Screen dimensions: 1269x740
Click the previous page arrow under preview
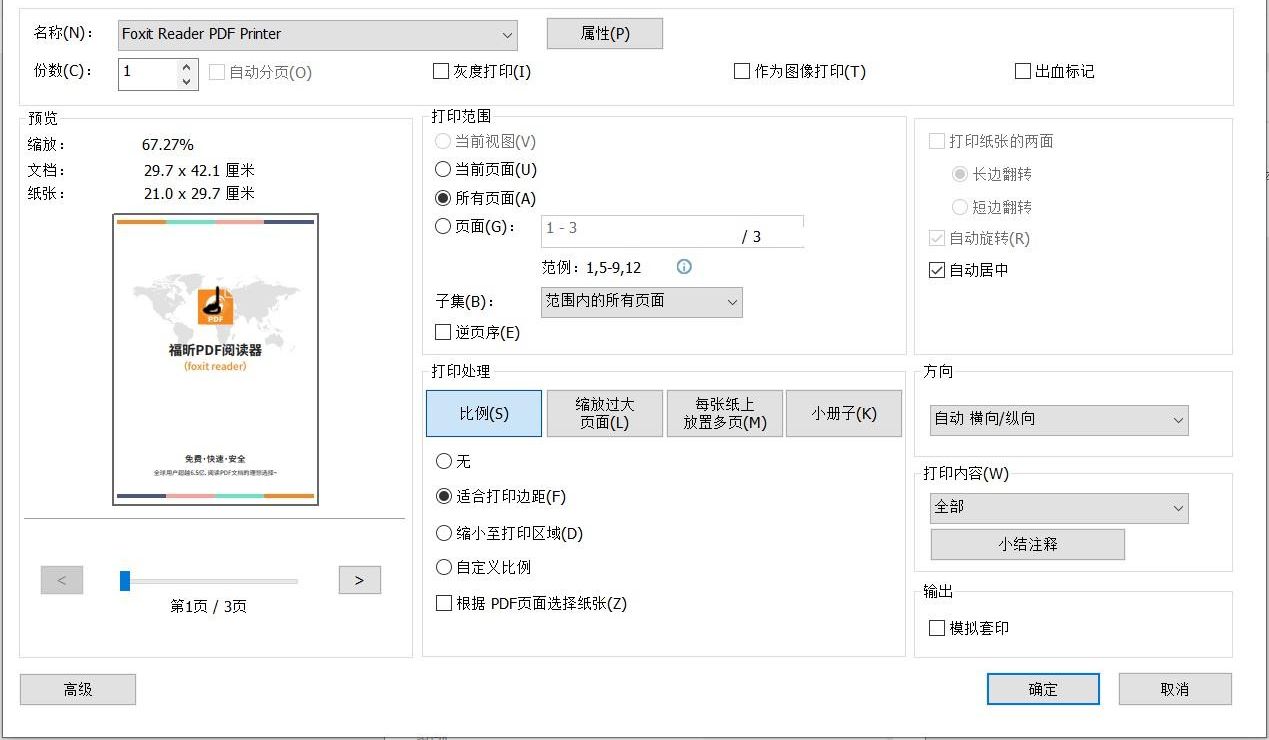pyautogui.click(x=62, y=580)
